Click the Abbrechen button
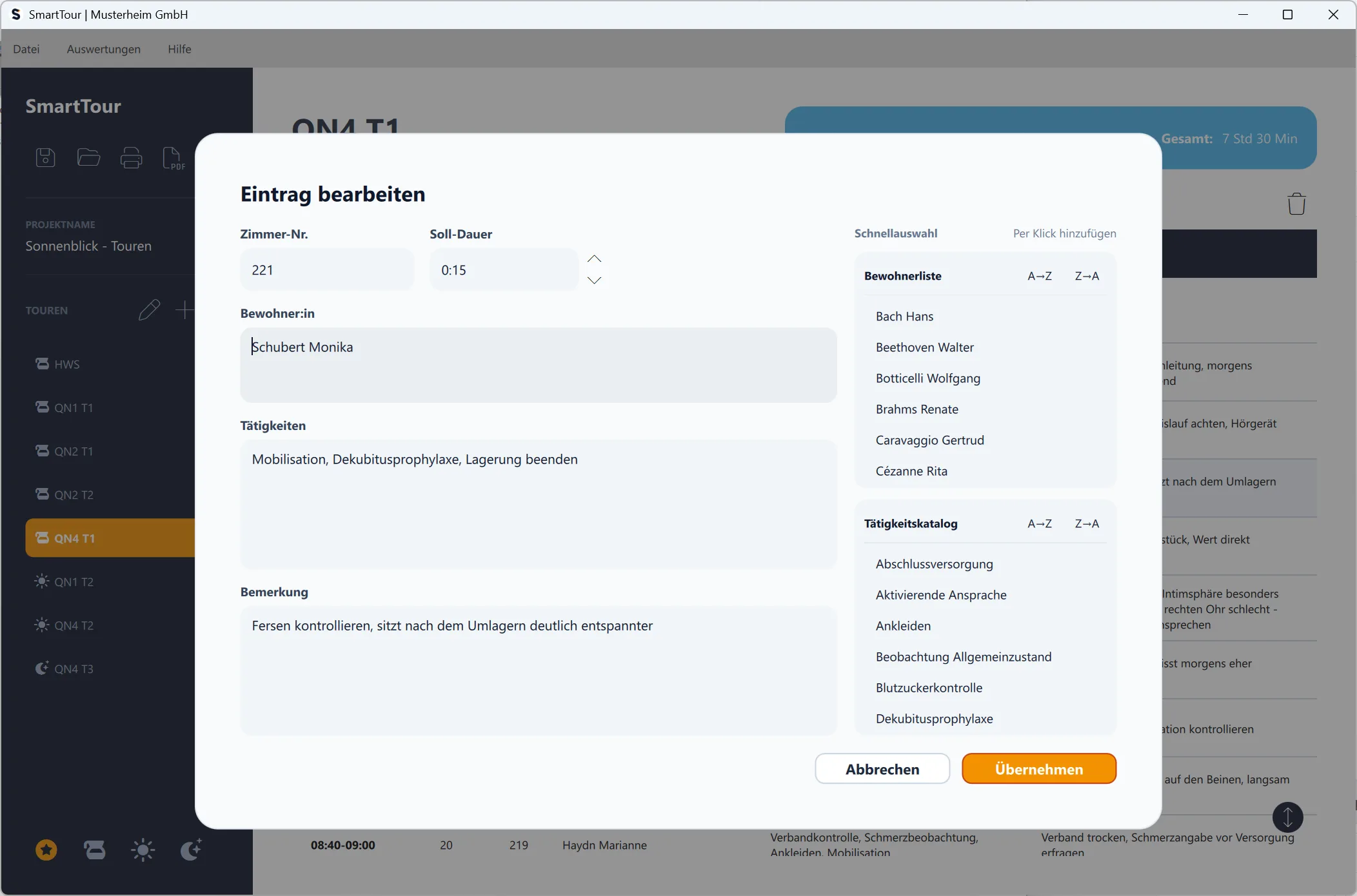1357x896 pixels. click(882, 769)
